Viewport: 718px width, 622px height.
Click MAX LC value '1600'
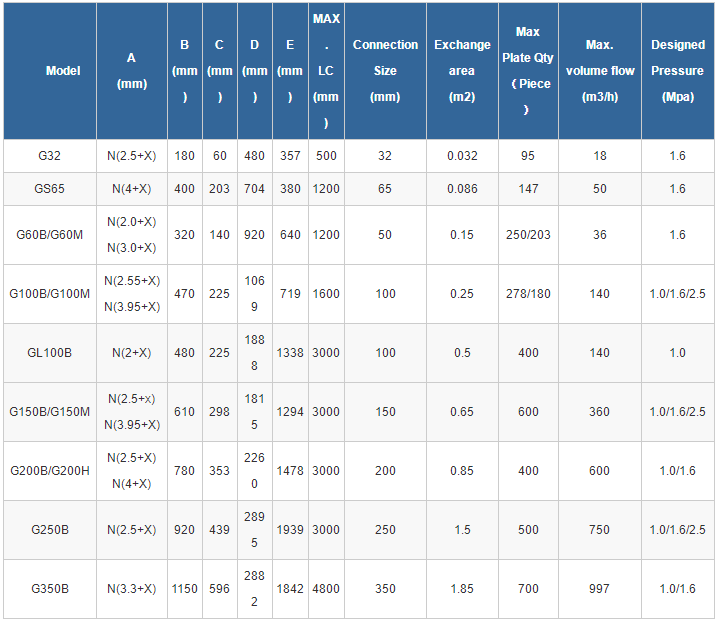pos(326,294)
